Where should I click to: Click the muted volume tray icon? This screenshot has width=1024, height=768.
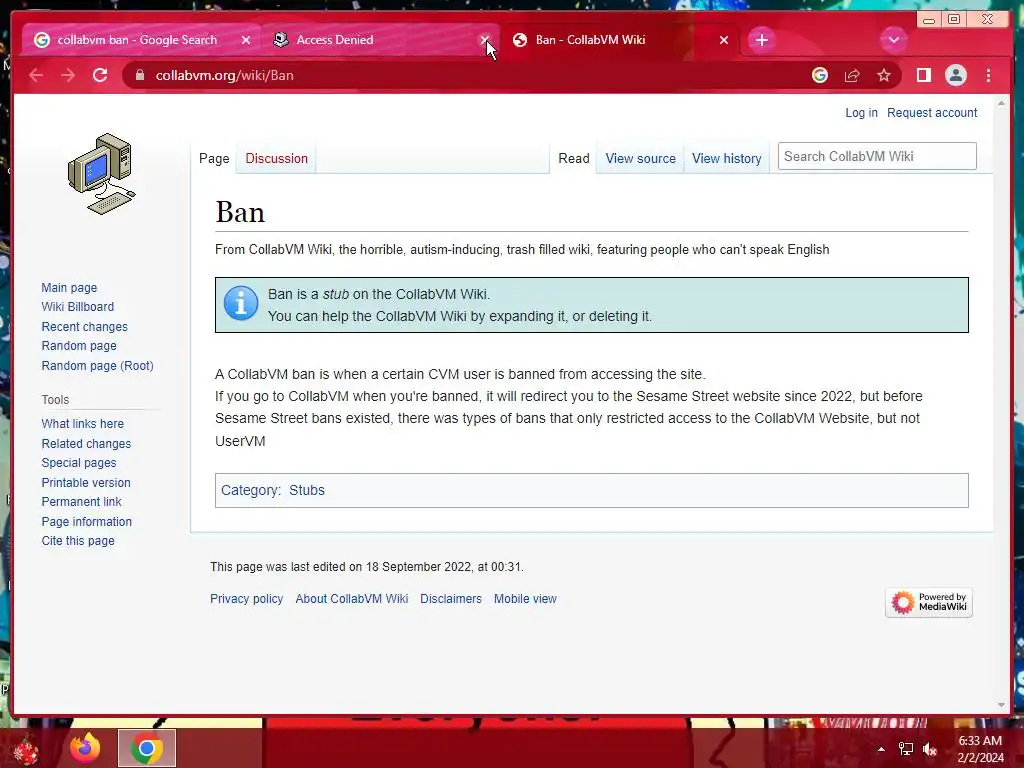point(929,749)
